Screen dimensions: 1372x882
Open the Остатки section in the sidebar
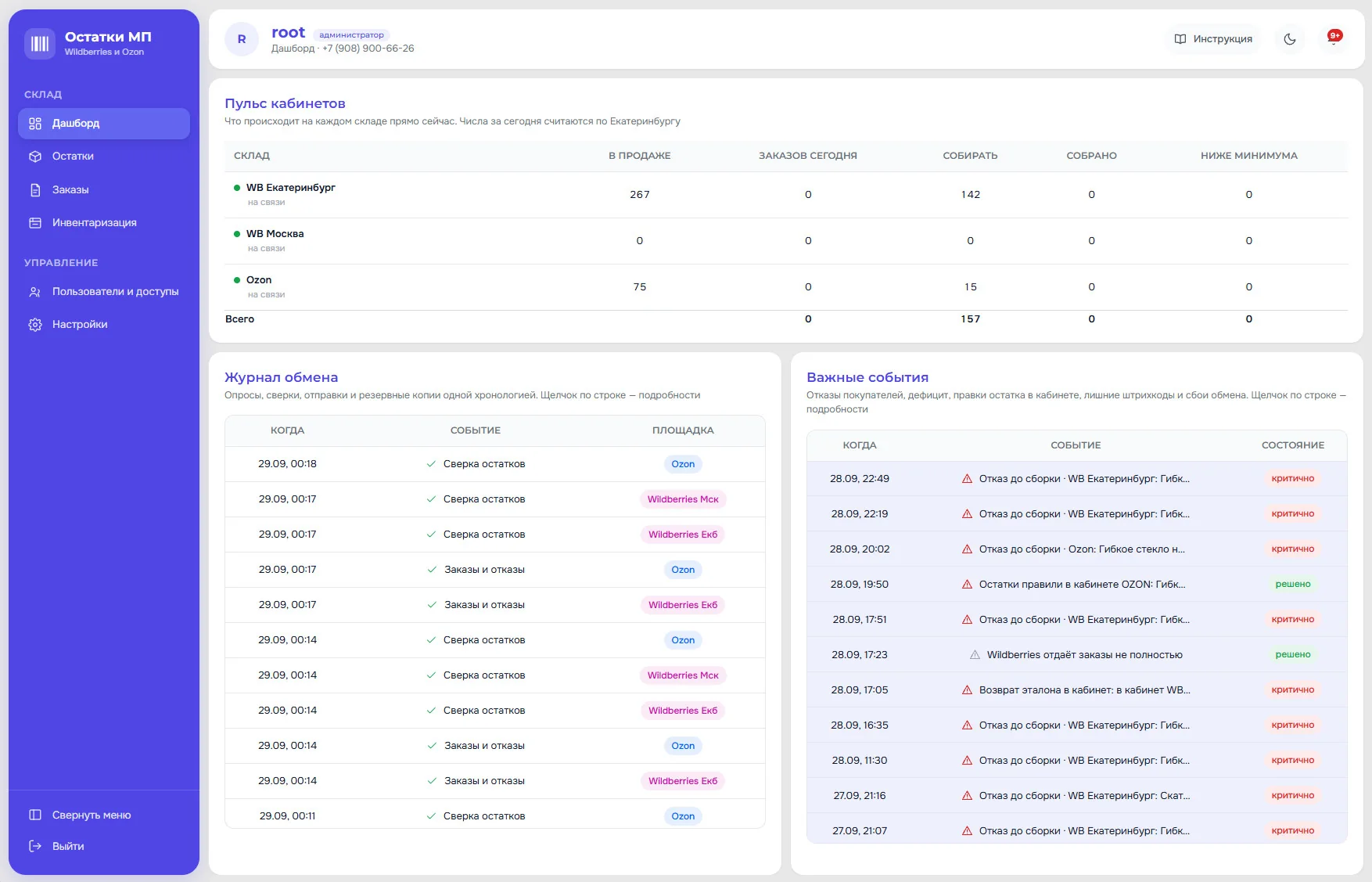pos(104,157)
